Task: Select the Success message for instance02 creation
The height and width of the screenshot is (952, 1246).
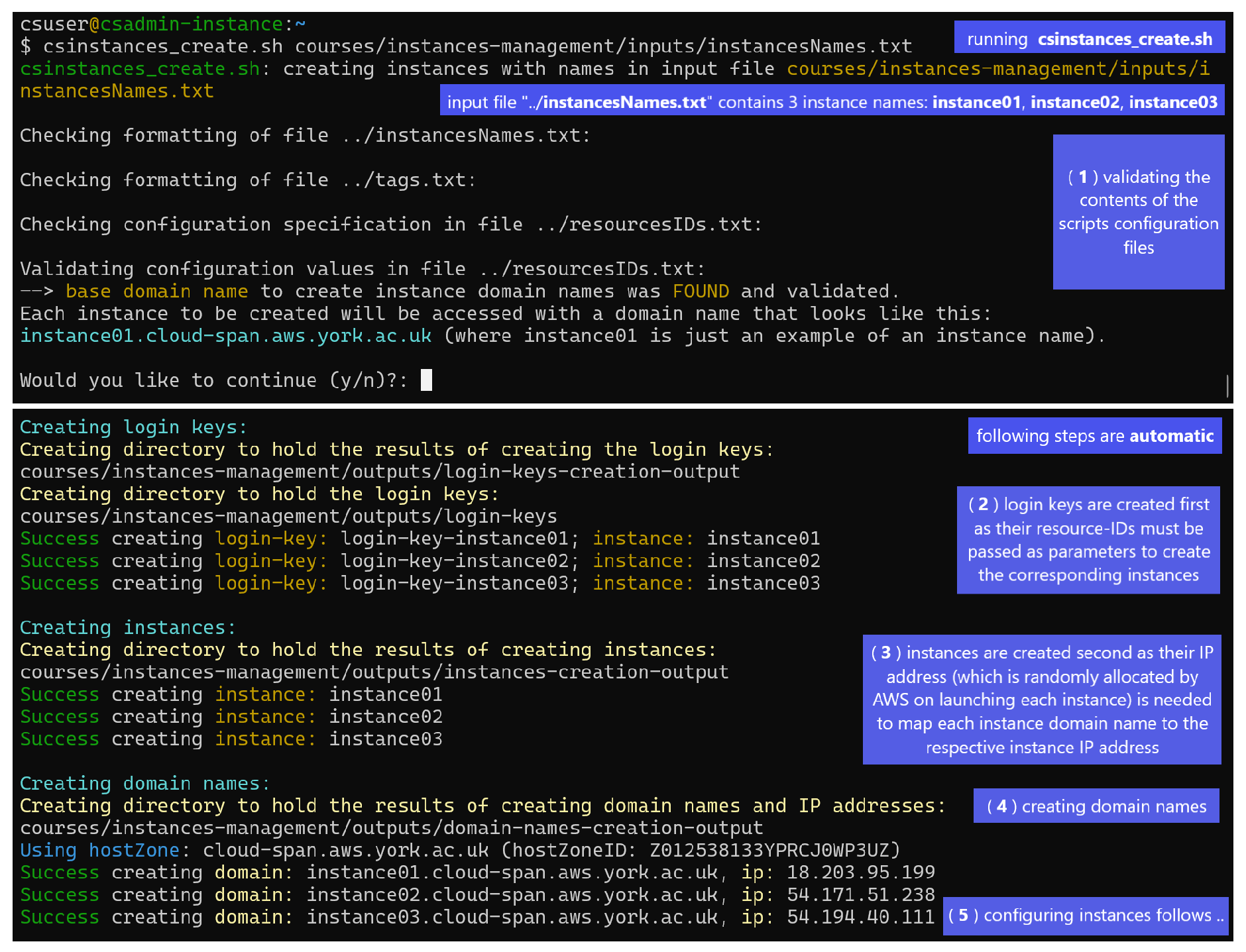Action: [x=231, y=716]
